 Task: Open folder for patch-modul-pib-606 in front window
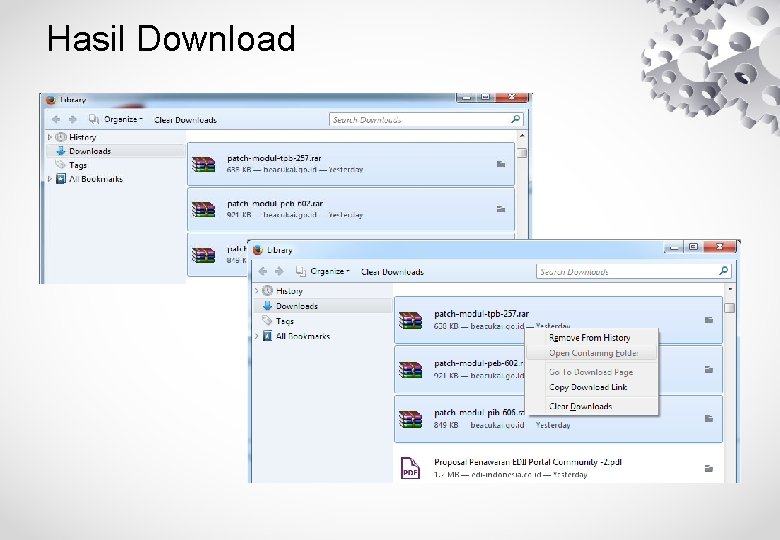(x=709, y=419)
